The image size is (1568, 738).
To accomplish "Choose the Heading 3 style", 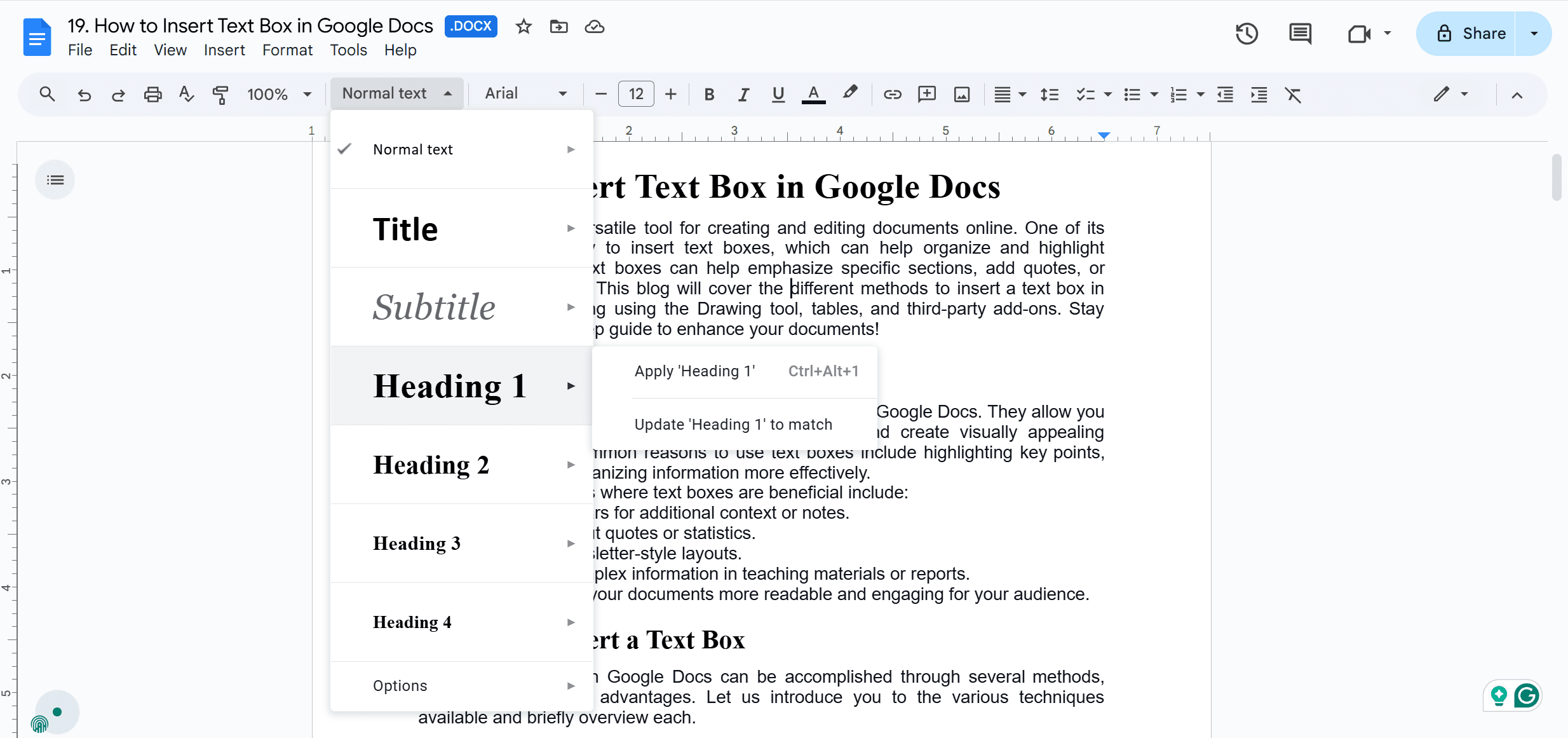I will click(x=462, y=543).
